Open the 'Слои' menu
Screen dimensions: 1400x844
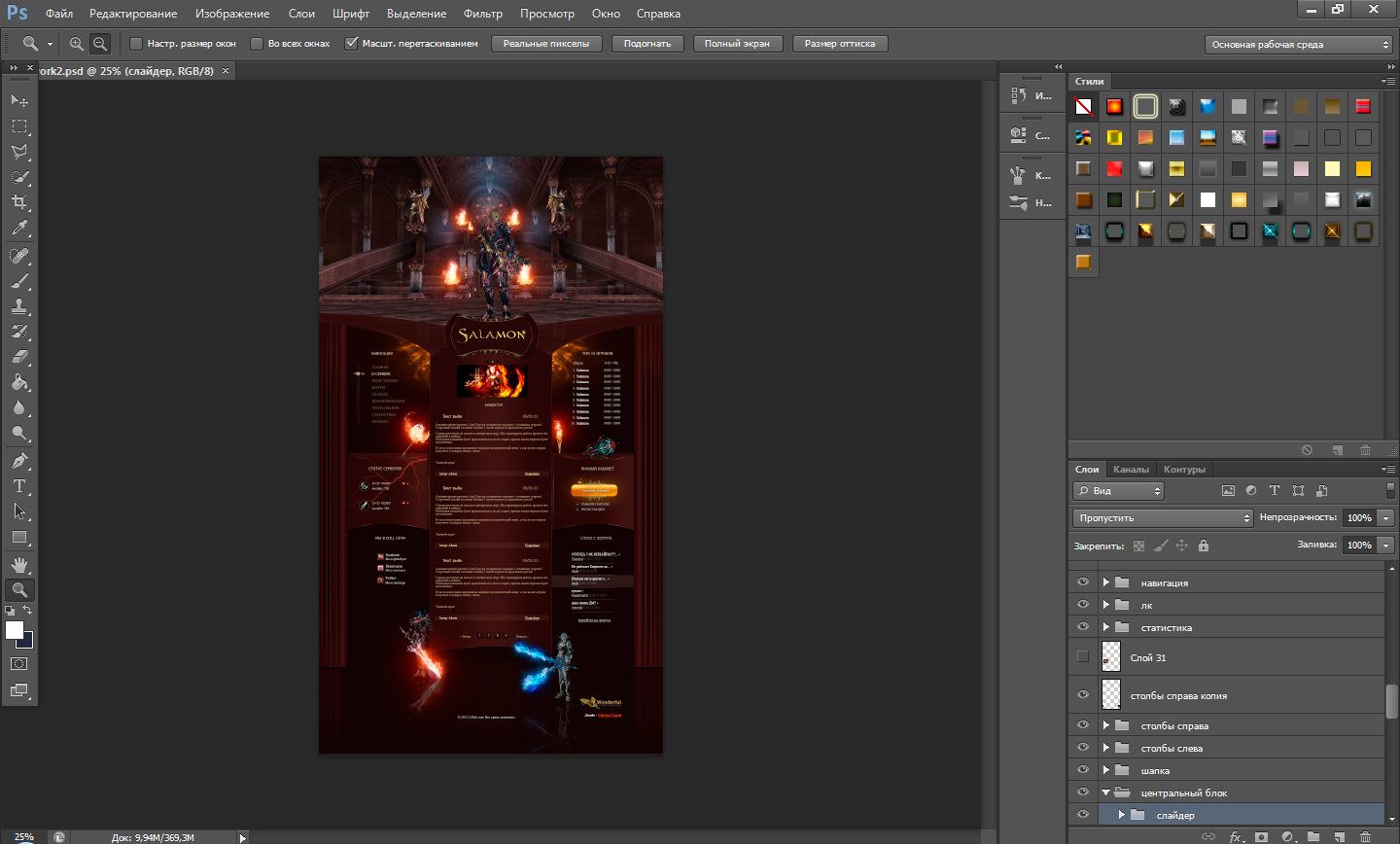pyautogui.click(x=301, y=14)
